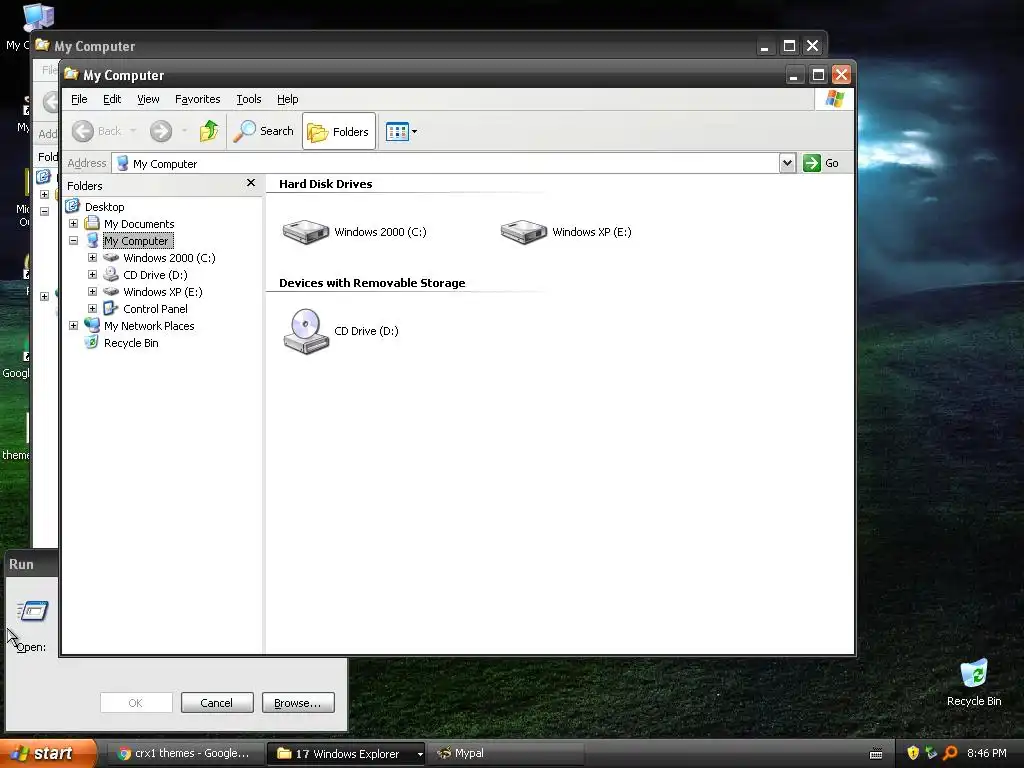Screen dimensions: 1024x768
Task: Open the Favorites menu
Action: 197,99
